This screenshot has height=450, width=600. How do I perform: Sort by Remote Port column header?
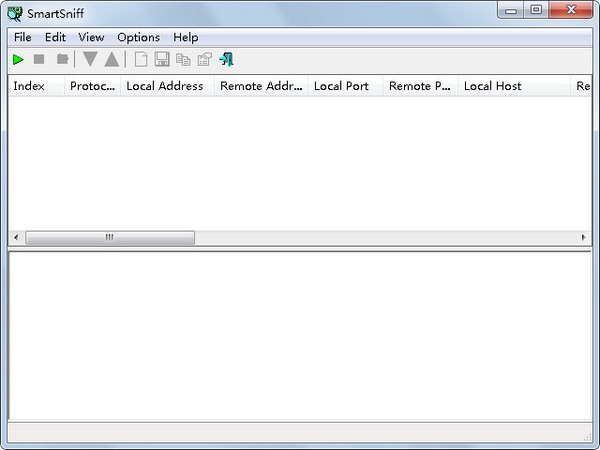(420, 86)
